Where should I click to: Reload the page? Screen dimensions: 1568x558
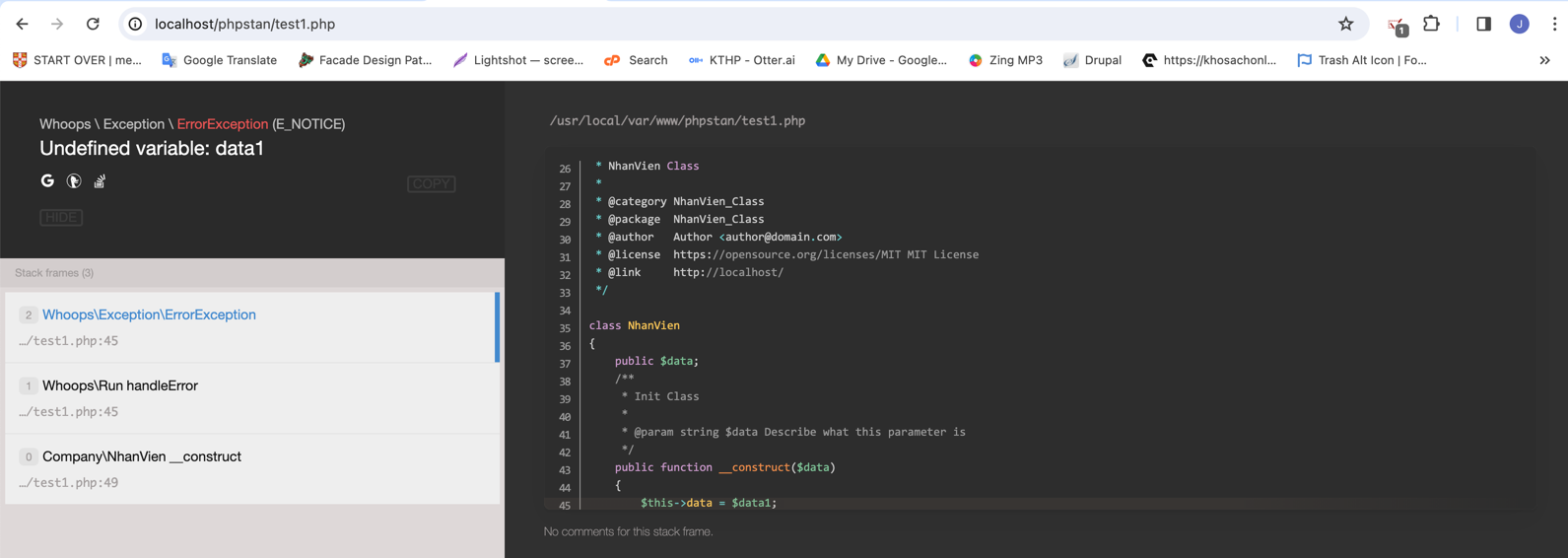(x=93, y=24)
